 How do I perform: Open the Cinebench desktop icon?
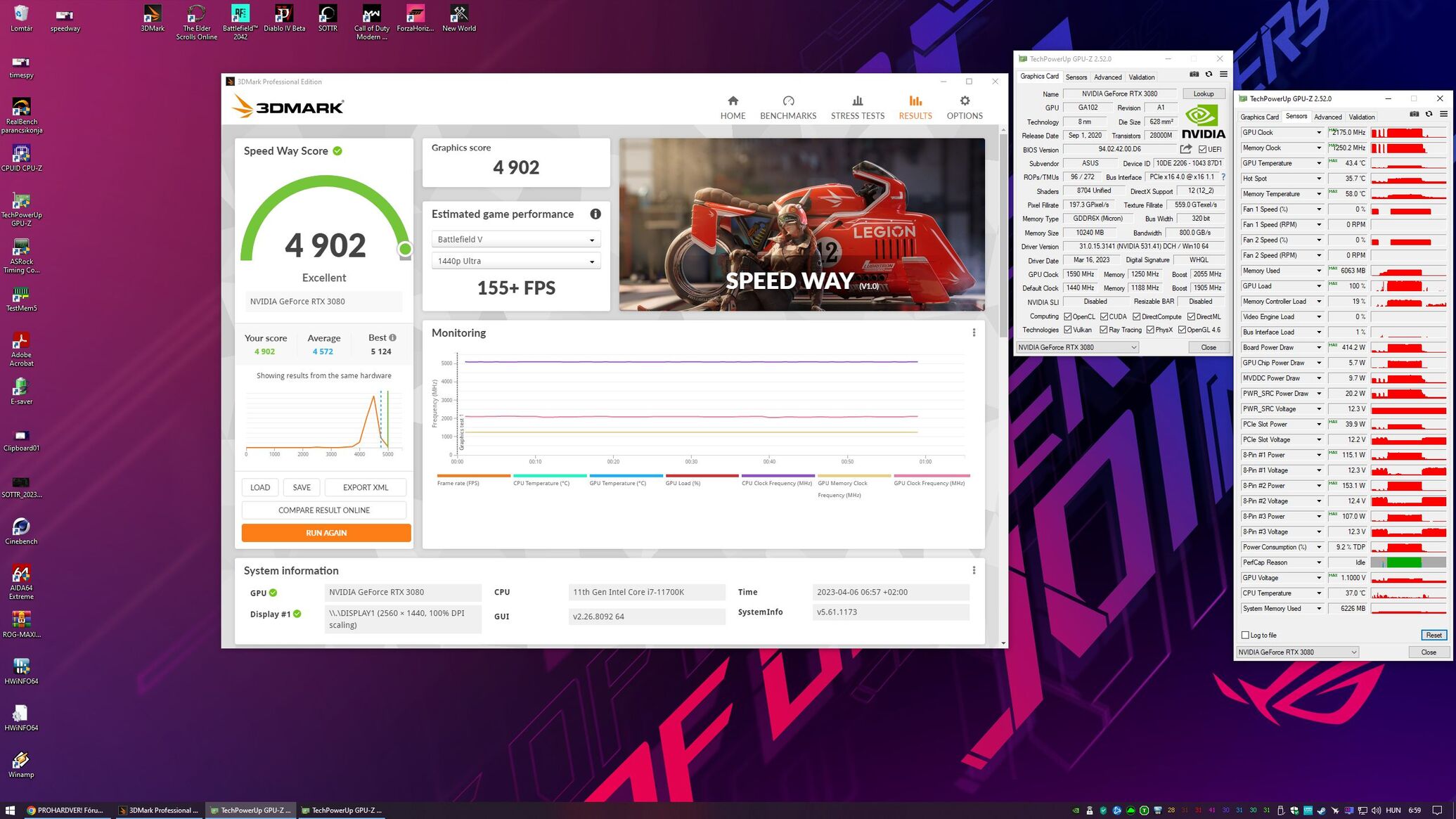(21, 531)
